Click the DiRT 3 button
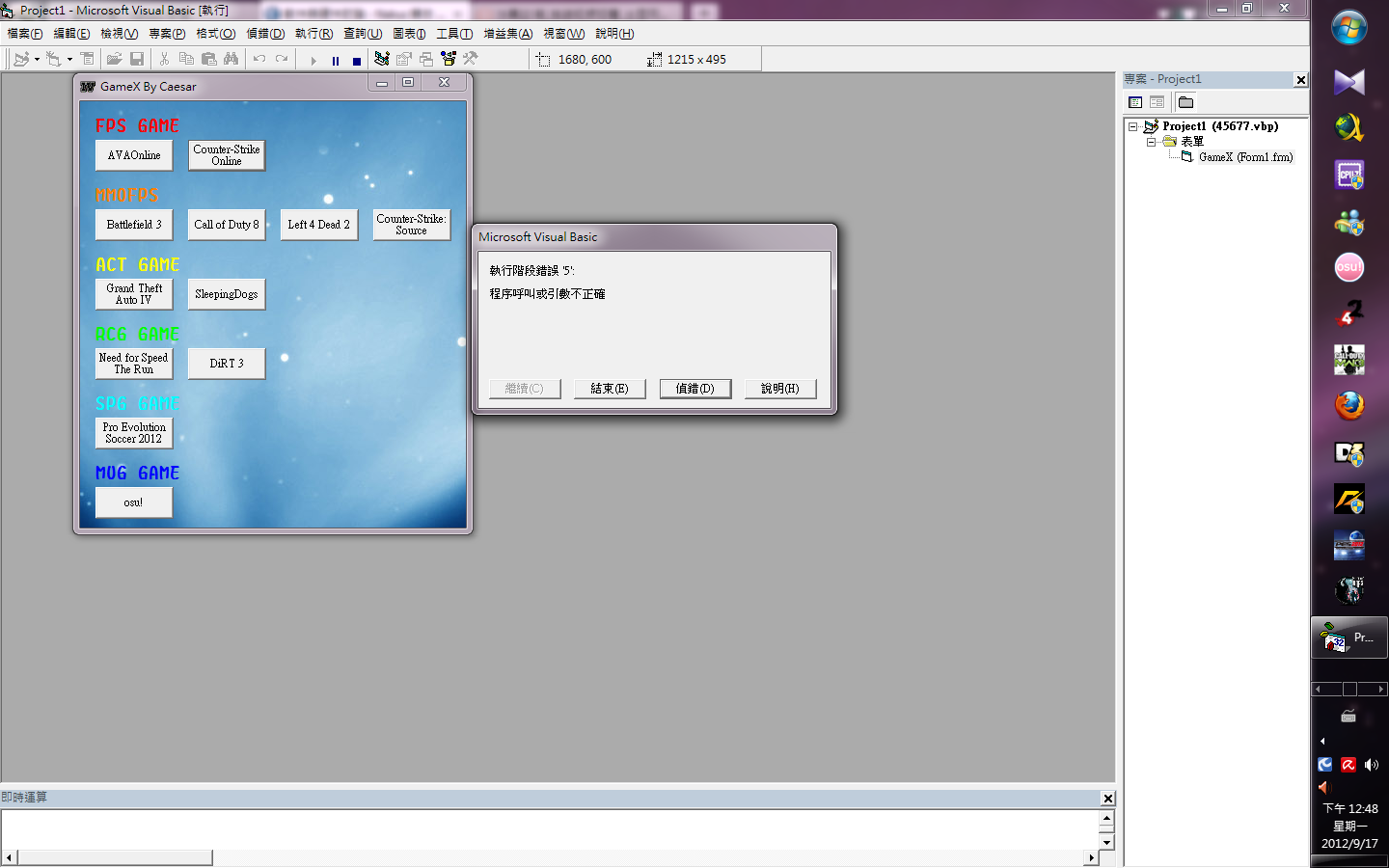Screen dimensions: 1389x868 227,364
